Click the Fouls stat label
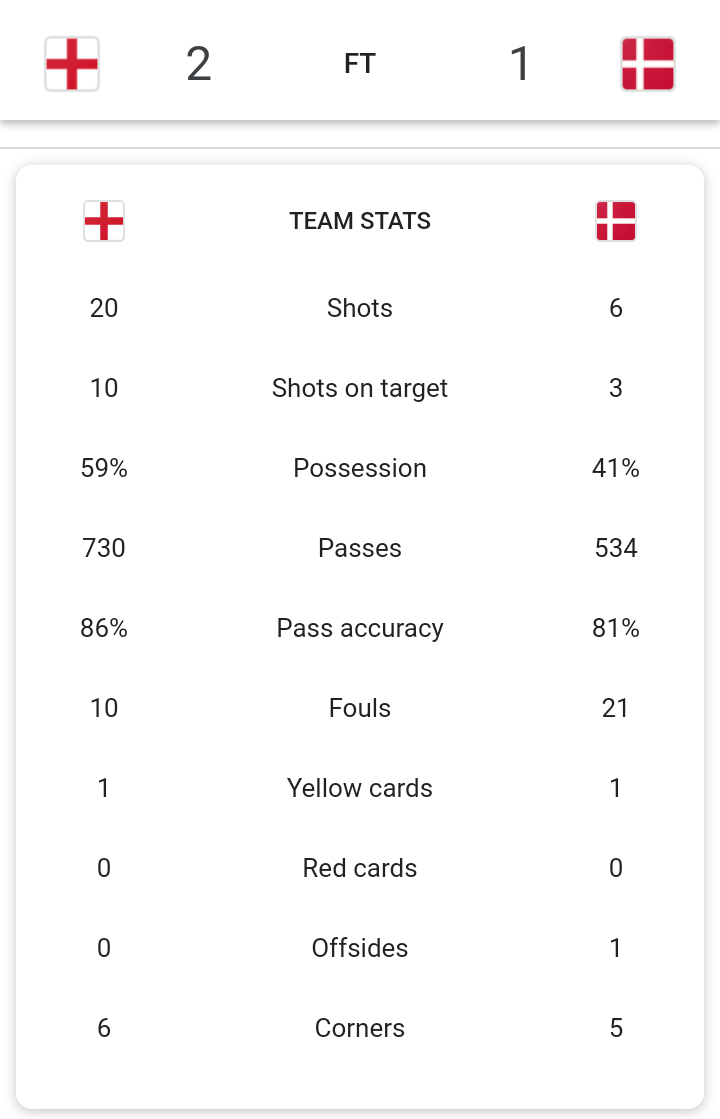This screenshot has height=1119, width=720. 360,708
